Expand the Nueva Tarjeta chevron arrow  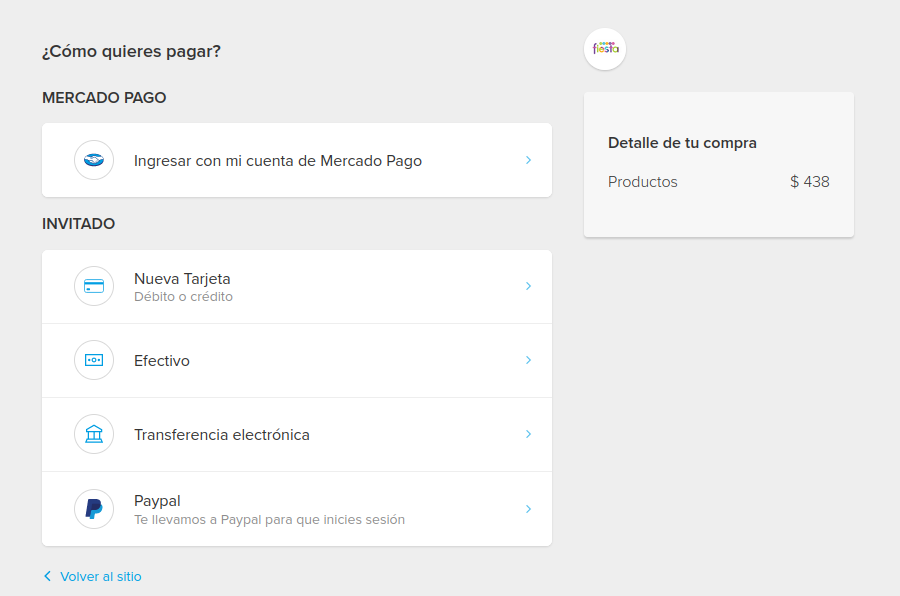point(528,286)
